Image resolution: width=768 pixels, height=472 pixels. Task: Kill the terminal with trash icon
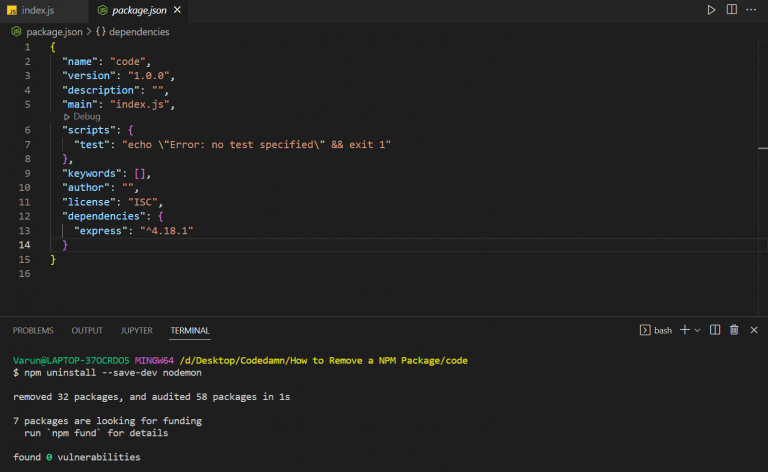tap(734, 330)
